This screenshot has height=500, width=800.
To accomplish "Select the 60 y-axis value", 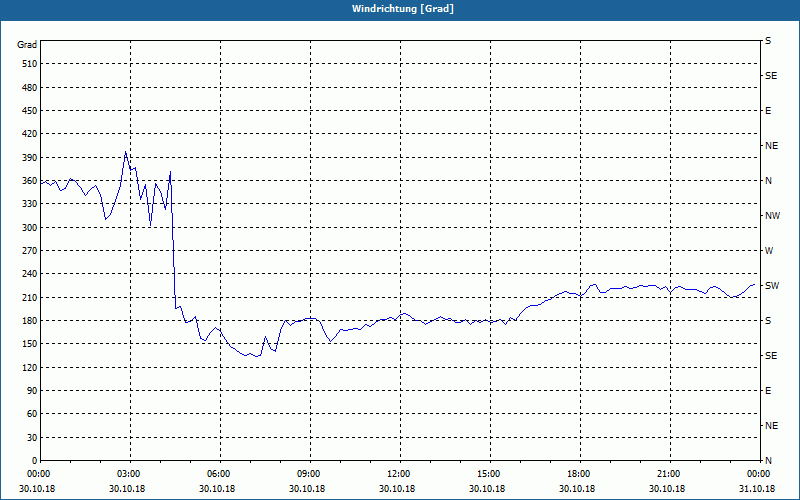I will click(x=32, y=414).
